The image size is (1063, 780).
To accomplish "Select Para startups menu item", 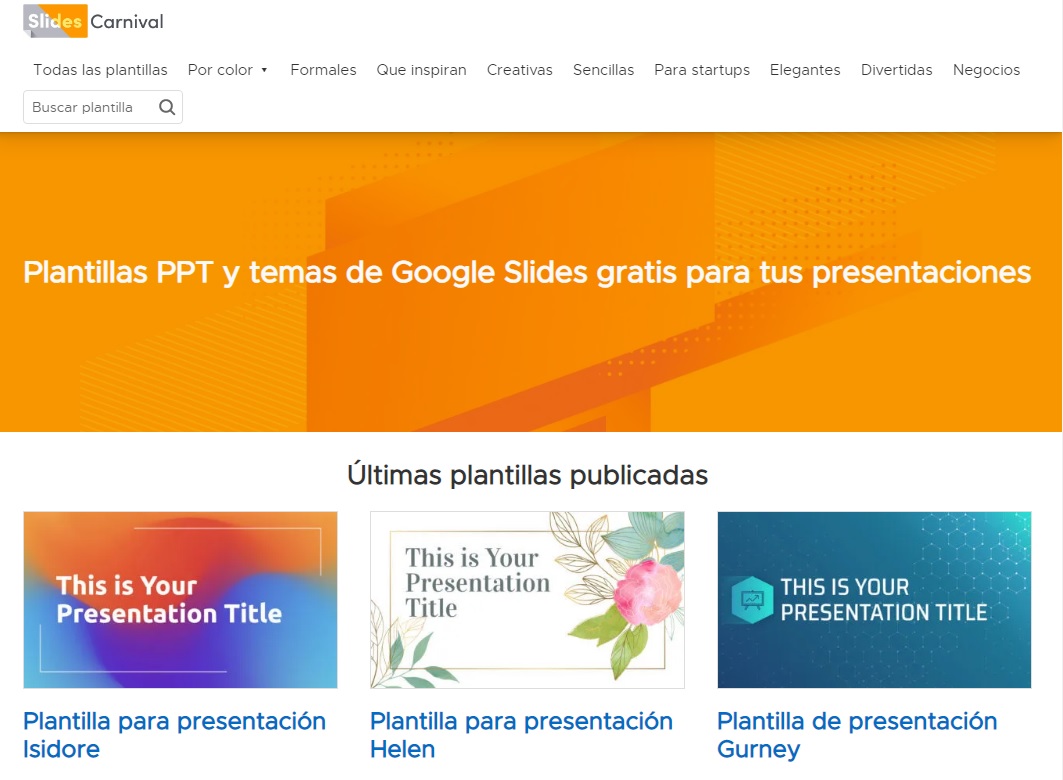I will [x=702, y=70].
